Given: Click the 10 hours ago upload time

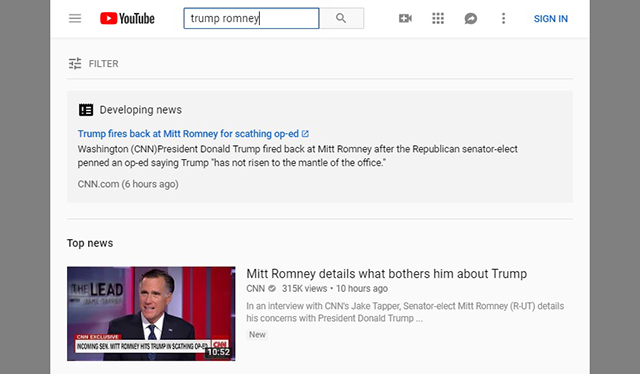Looking at the screenshot, I should [362, 288].
